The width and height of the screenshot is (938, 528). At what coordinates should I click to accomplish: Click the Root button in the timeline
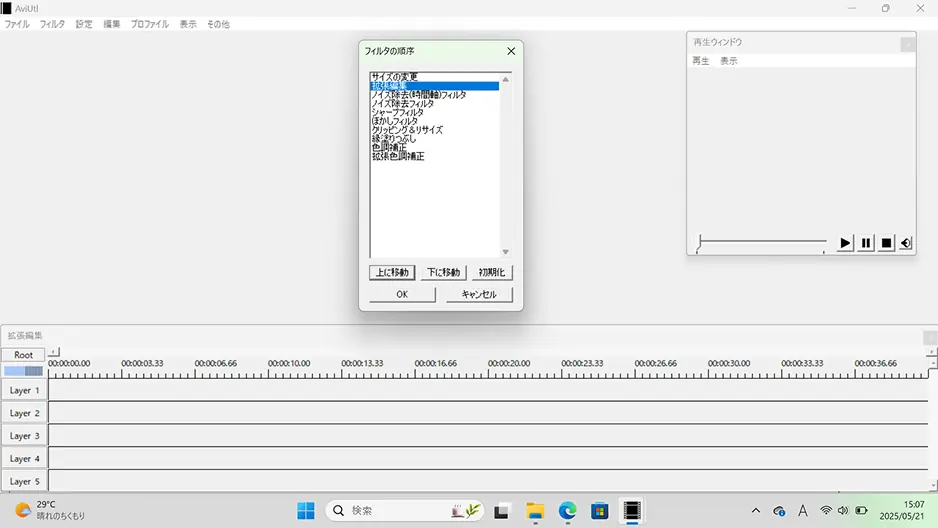(x=23, y=355)
